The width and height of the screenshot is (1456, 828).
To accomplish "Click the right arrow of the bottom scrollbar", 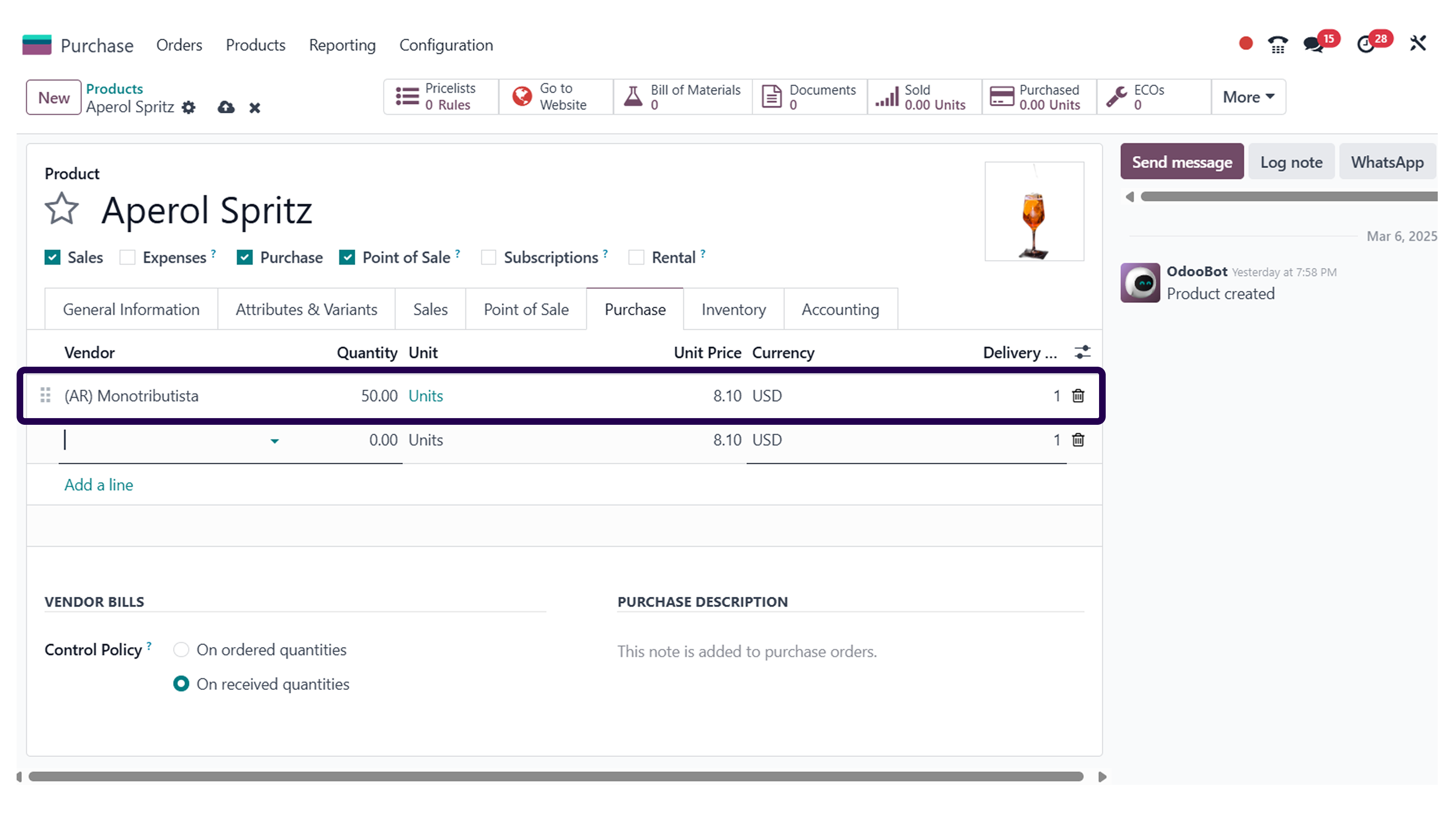I will pos(1102,777).
